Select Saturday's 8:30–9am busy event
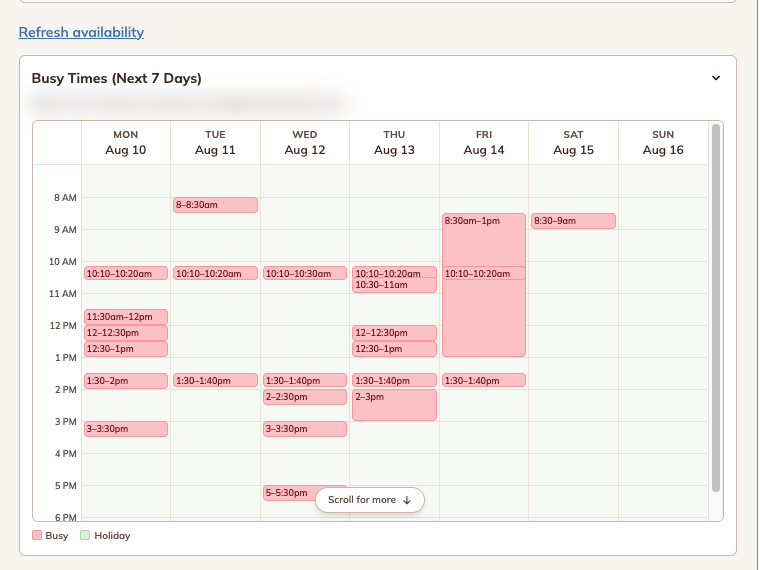The height and width of the screenshot is (570, 760). [573, 221]
